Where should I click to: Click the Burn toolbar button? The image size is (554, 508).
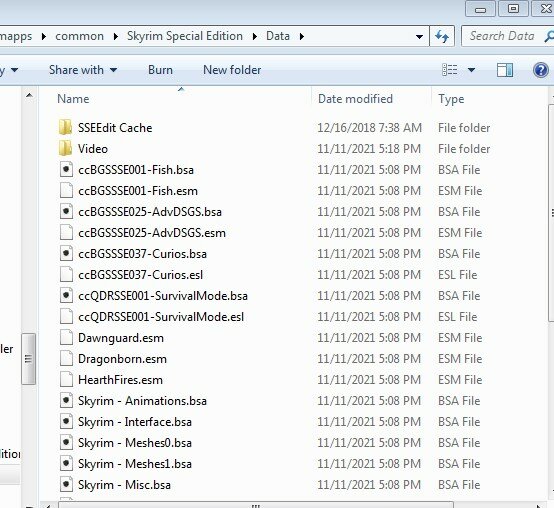[x=160, y=70]
